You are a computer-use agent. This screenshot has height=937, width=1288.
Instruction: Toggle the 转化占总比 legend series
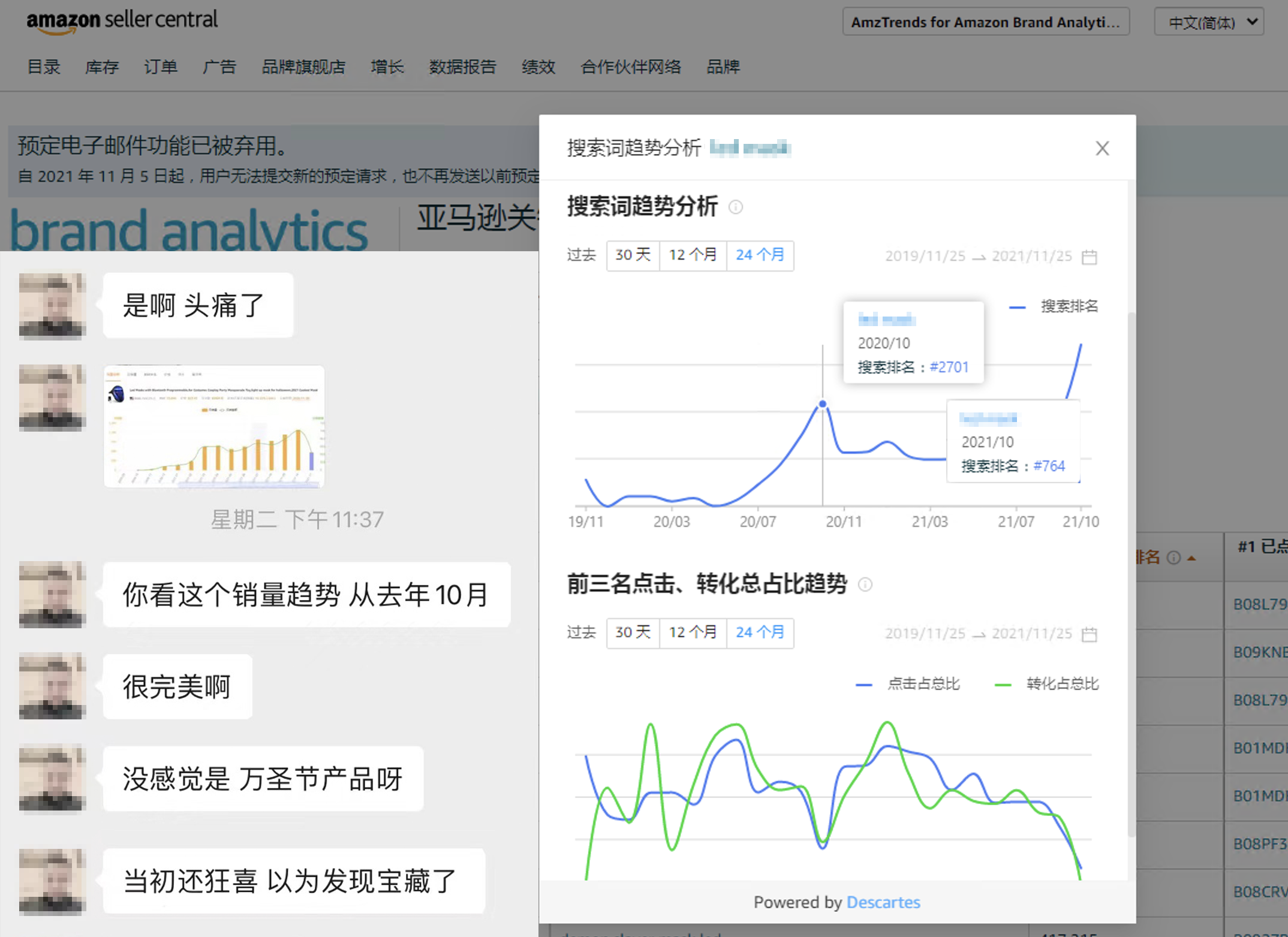pos(1061,684)
